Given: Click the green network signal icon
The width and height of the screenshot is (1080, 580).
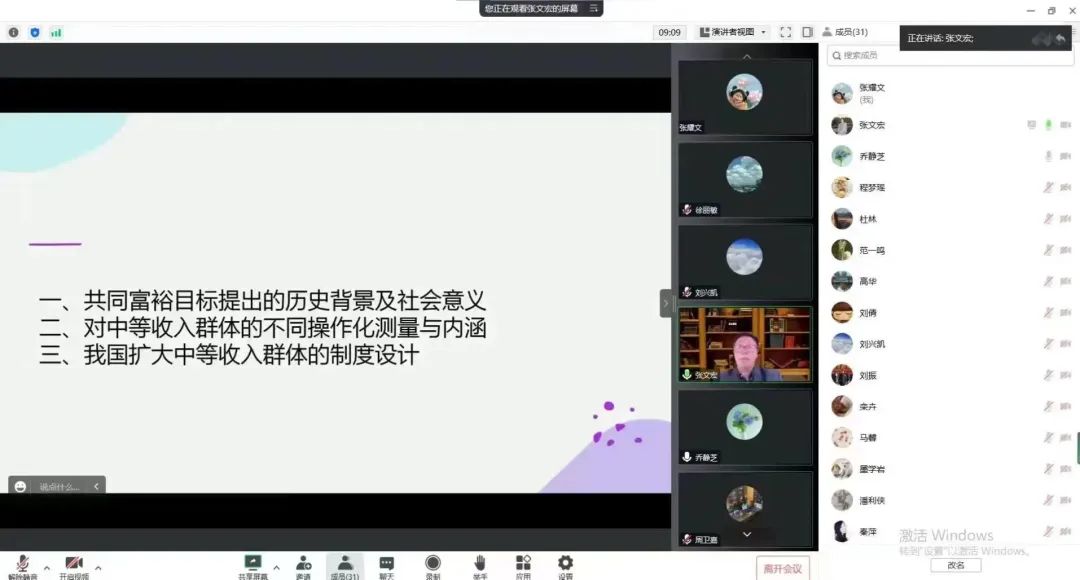Looking at the screenshot, I should (x=56, y=32).
